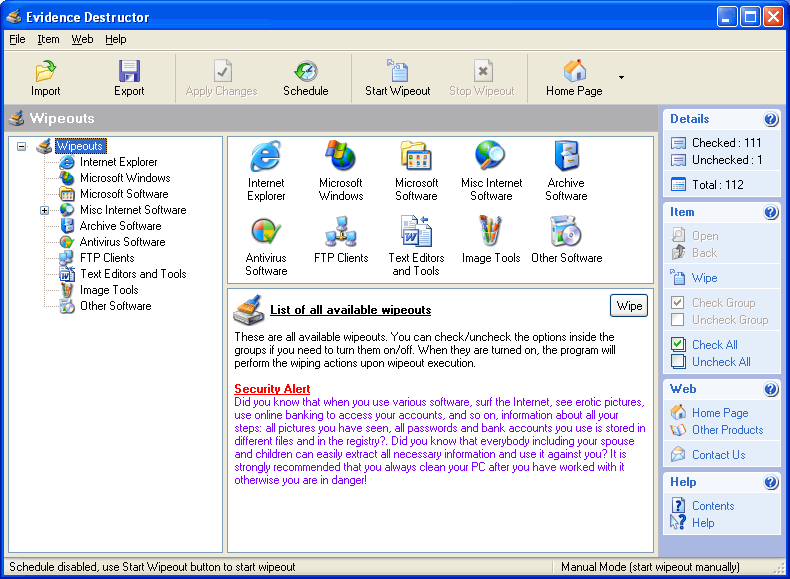Click the Contents help book icon
Image resolution: width=790 pixels, height=579 pixels.
[678, 505]
